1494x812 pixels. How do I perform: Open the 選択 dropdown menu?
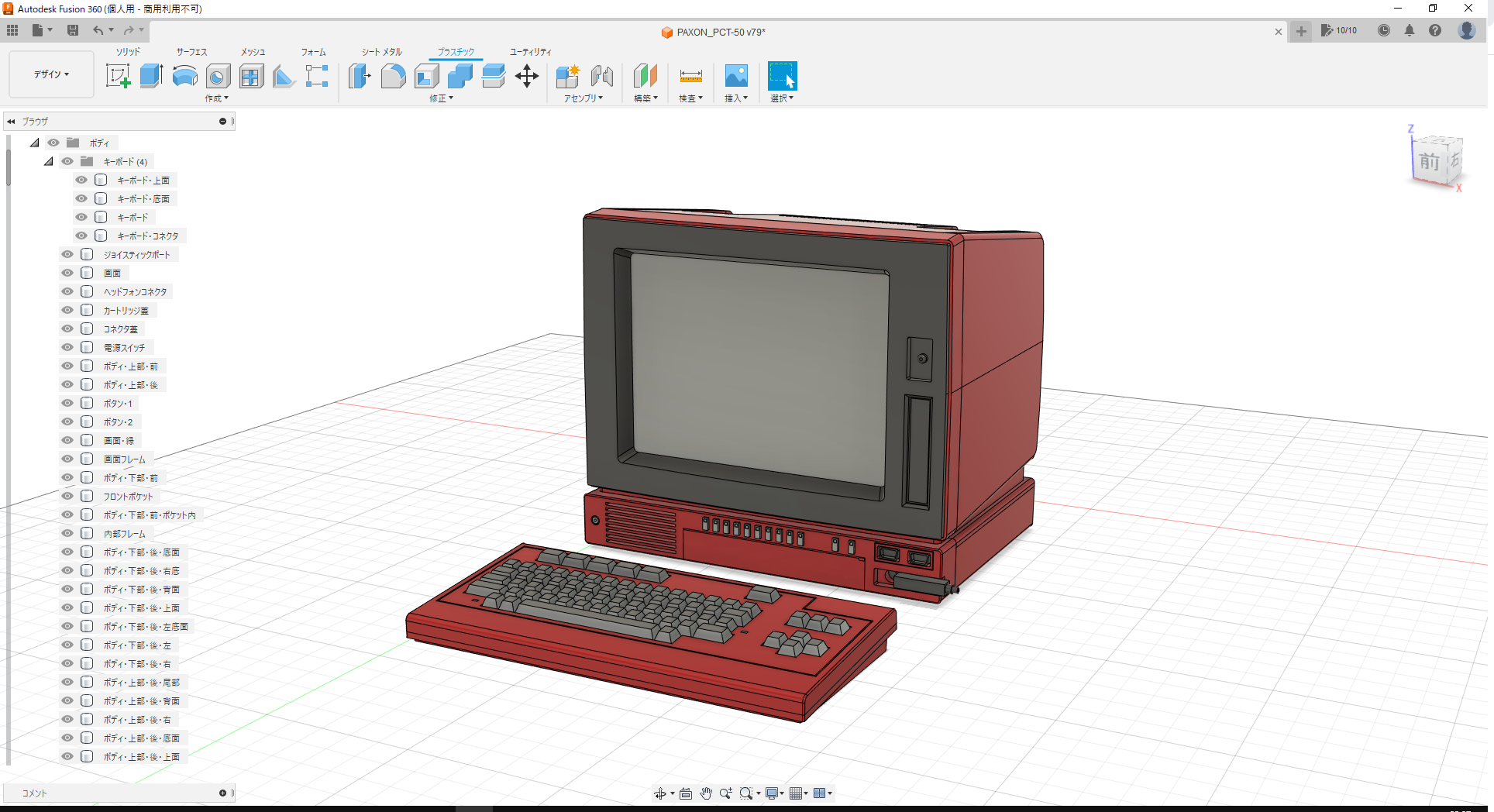(x=783, y=98)
